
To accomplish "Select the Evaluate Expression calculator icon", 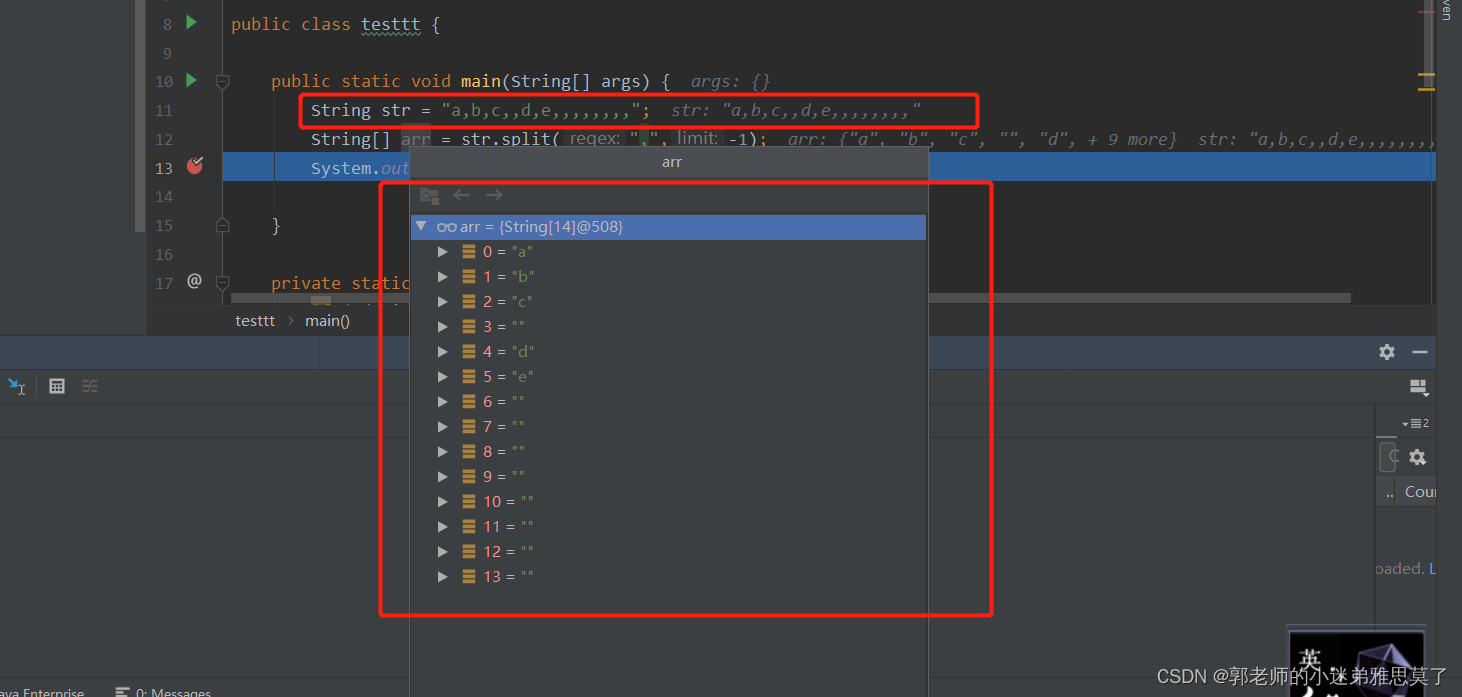I will tap(56, 386).
